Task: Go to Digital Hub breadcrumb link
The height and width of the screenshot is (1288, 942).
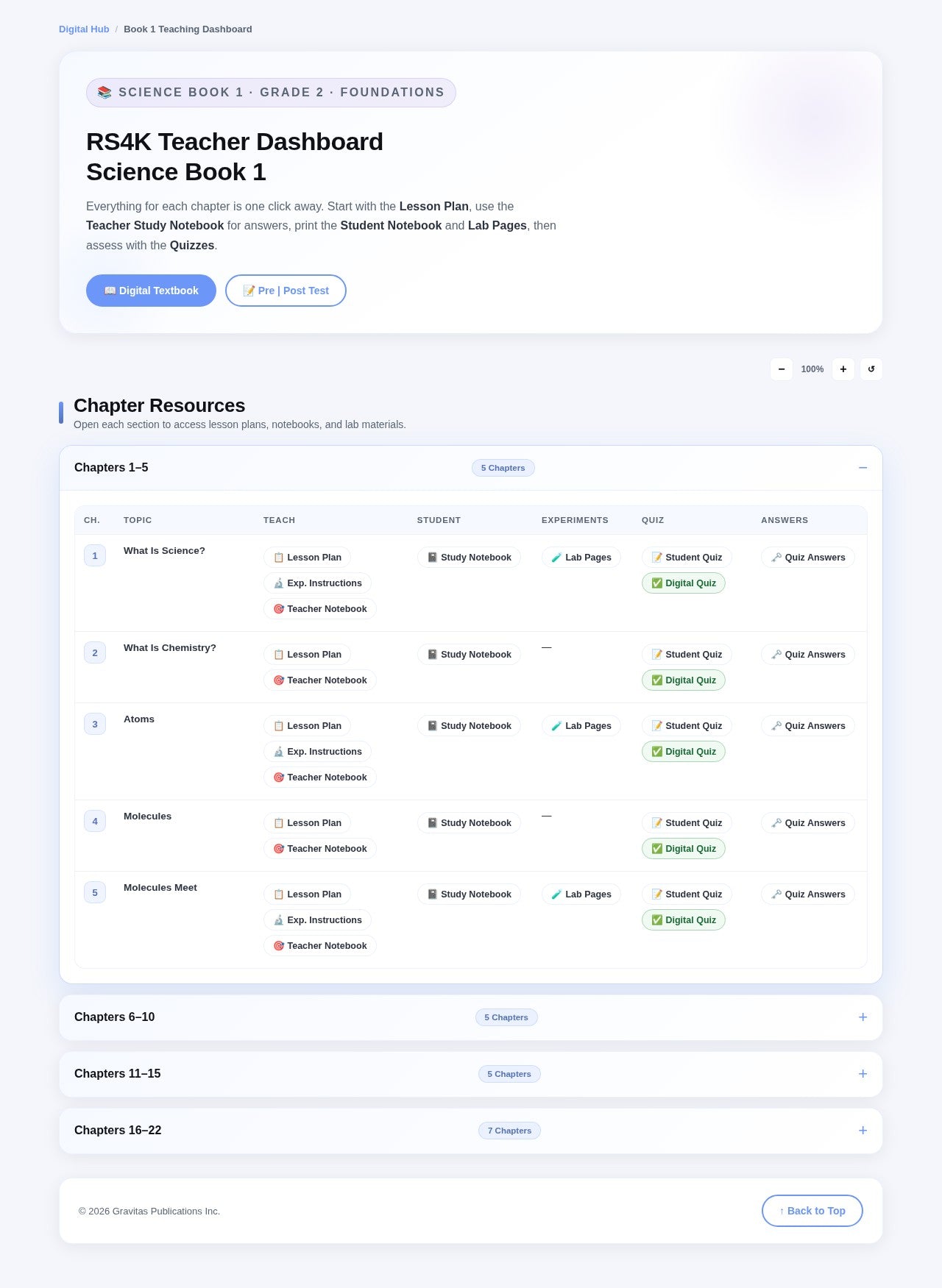Action: pyautogui.click(x=84, y=29)
